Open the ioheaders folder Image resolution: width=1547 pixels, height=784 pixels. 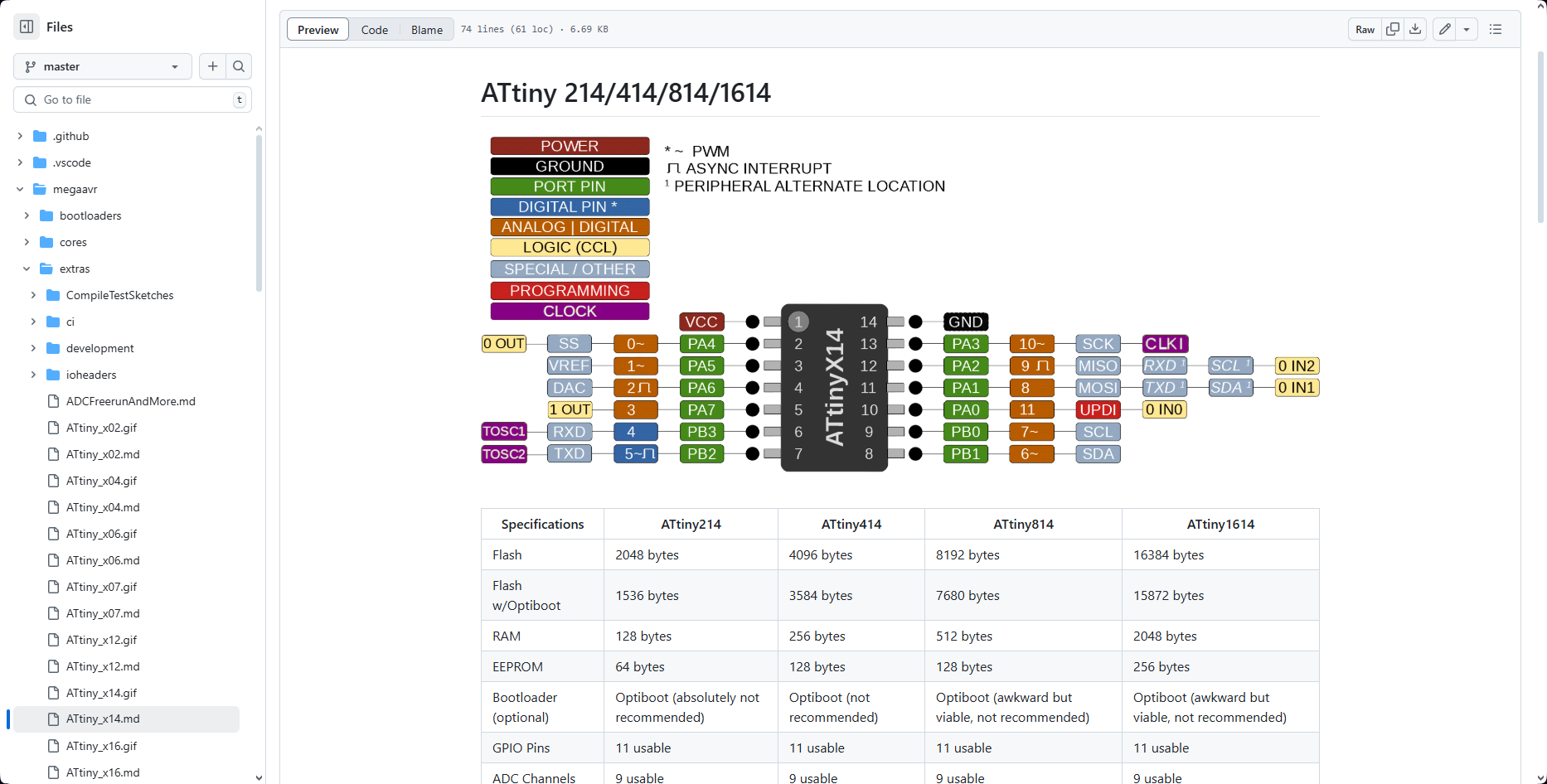tap(91, 375)
